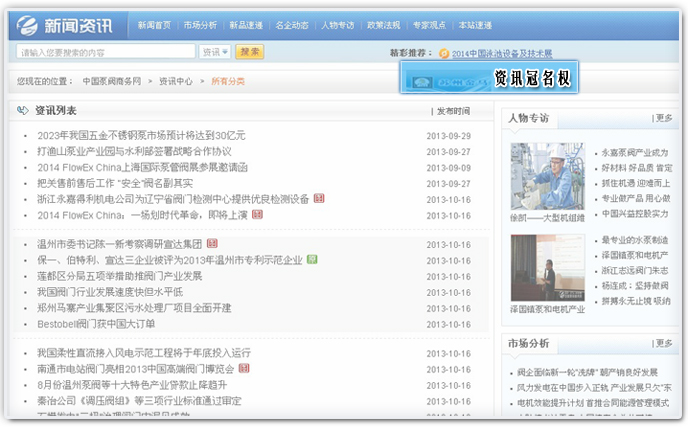The height and width of the screenshot is (429, 688).
Task: Click the green icon after 保一、伯特利 headline
Action: 312,259
